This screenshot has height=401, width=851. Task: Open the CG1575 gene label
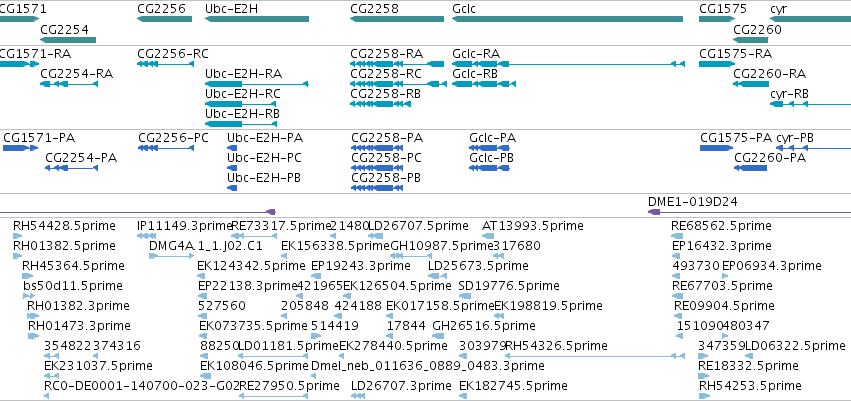723,9
